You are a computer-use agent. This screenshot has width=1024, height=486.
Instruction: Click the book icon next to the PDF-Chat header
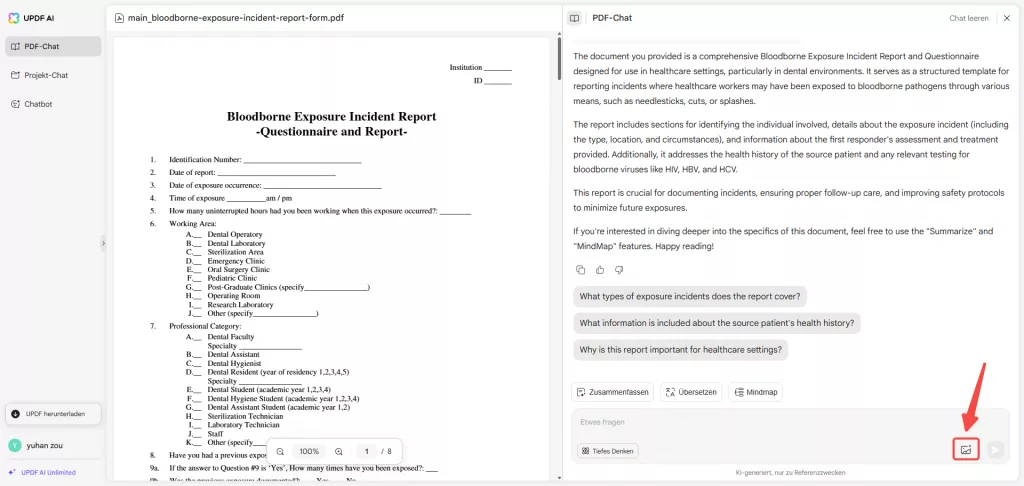pos(574,18)
